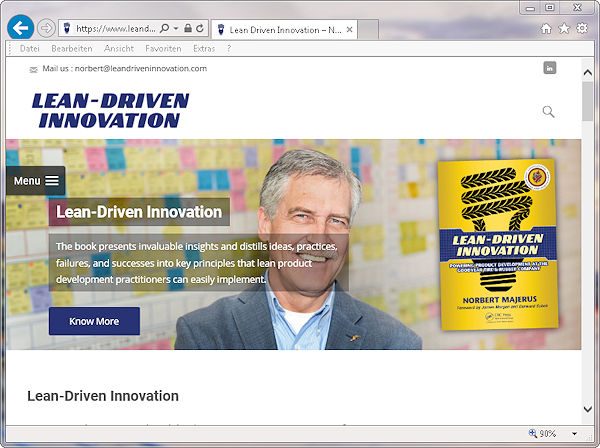Viewport: 600px width, 448px height.
Task: Refresh the page with reload icon
Action: coord(201,29)
